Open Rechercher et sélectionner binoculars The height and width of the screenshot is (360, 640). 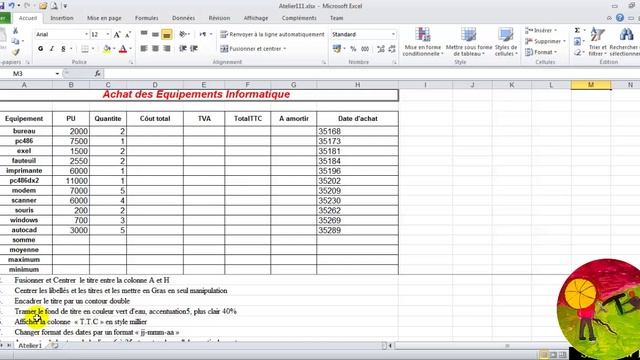[626, 42]
